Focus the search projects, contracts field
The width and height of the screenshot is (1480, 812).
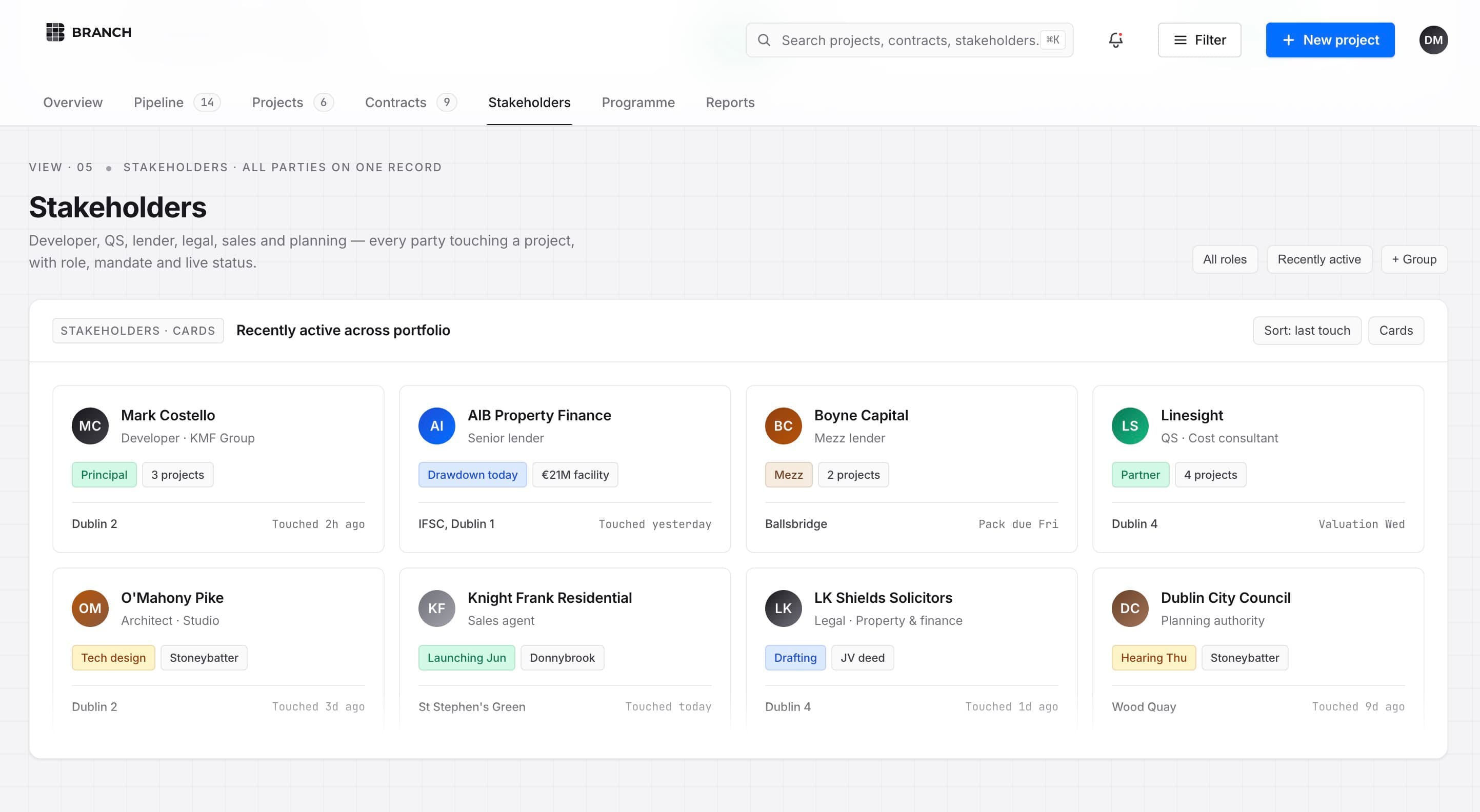[910, 40]
